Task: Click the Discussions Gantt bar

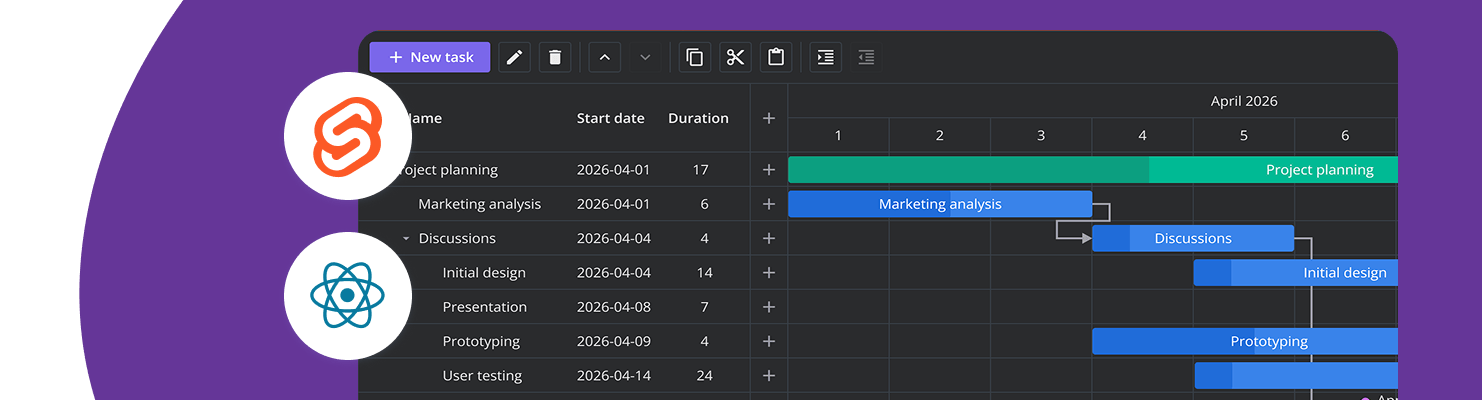Action: coord(1193,238)
